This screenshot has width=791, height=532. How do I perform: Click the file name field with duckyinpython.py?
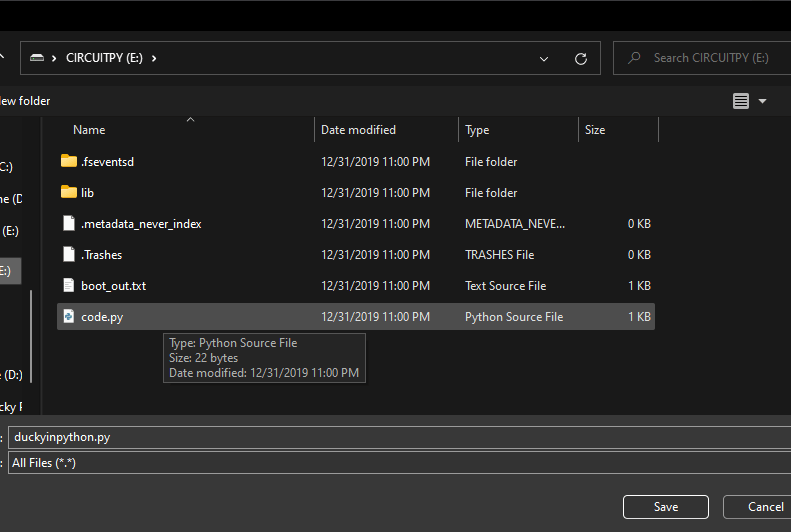tap(400, 437)
